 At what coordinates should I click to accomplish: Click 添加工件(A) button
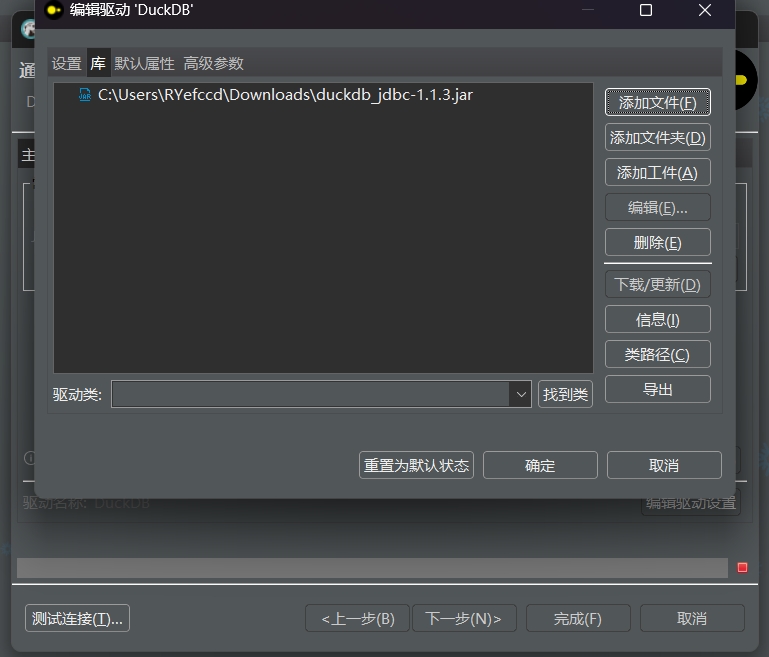(658, 172)
